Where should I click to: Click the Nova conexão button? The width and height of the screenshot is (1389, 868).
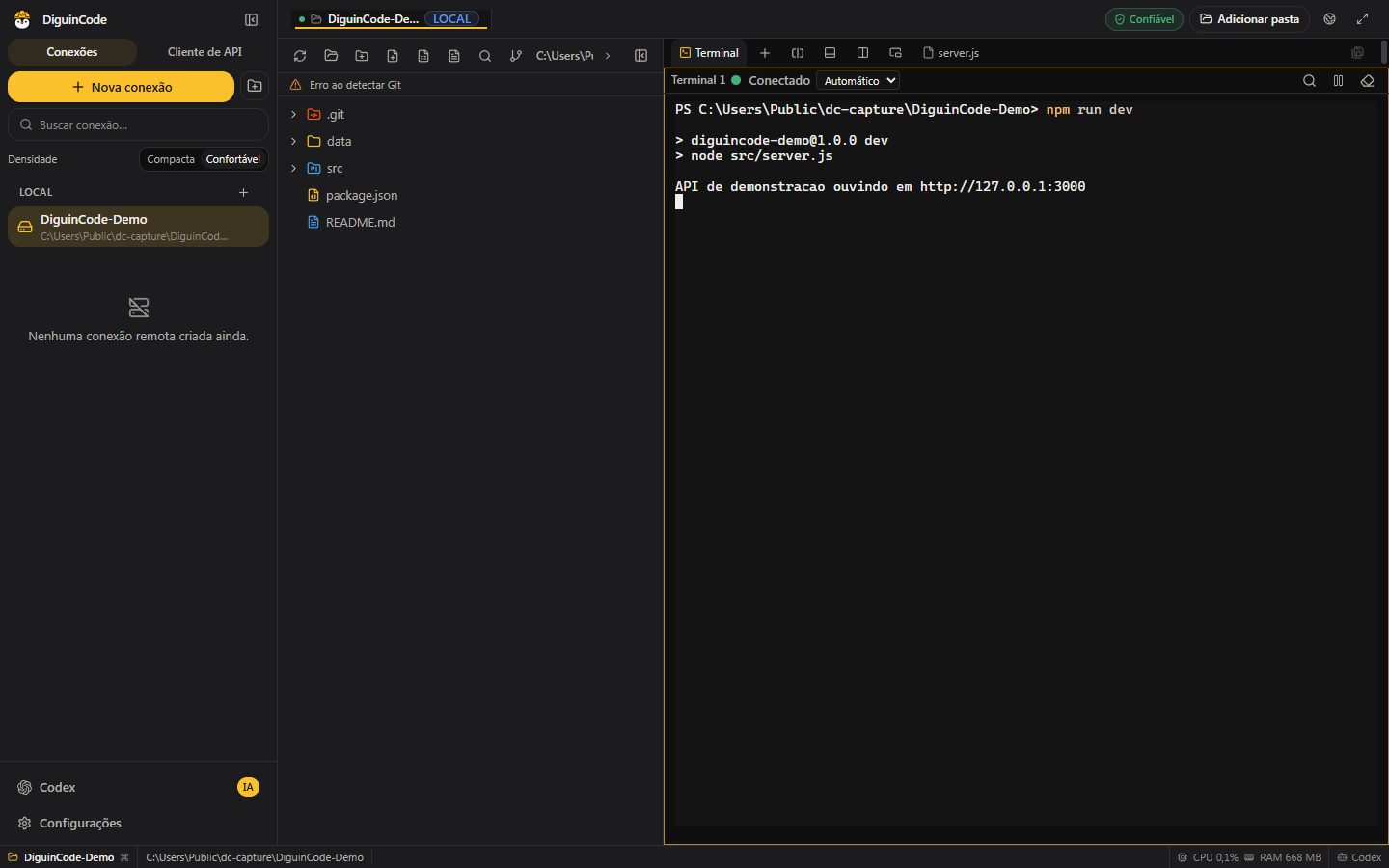click(121, 87)
